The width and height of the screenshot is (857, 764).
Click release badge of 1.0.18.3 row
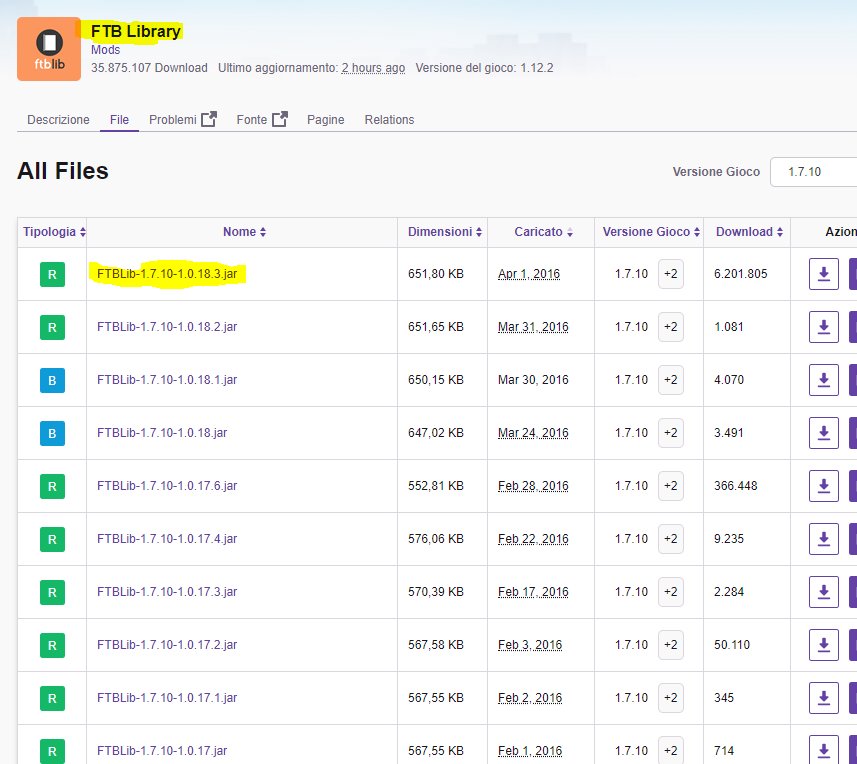click(x=52, y=274)
